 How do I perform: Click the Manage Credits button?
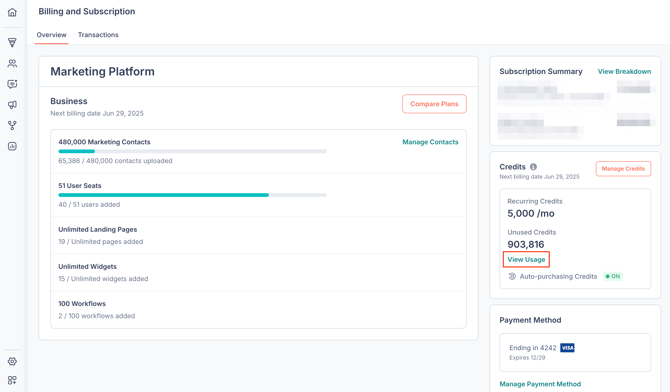click(623, 168)
